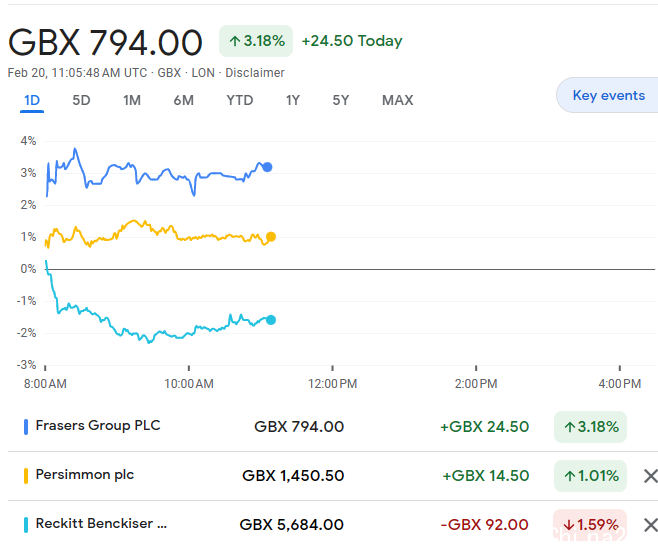Open the Persimmon plc stock link
Viewport: 658px width, 549px height.
coord(85,475)
